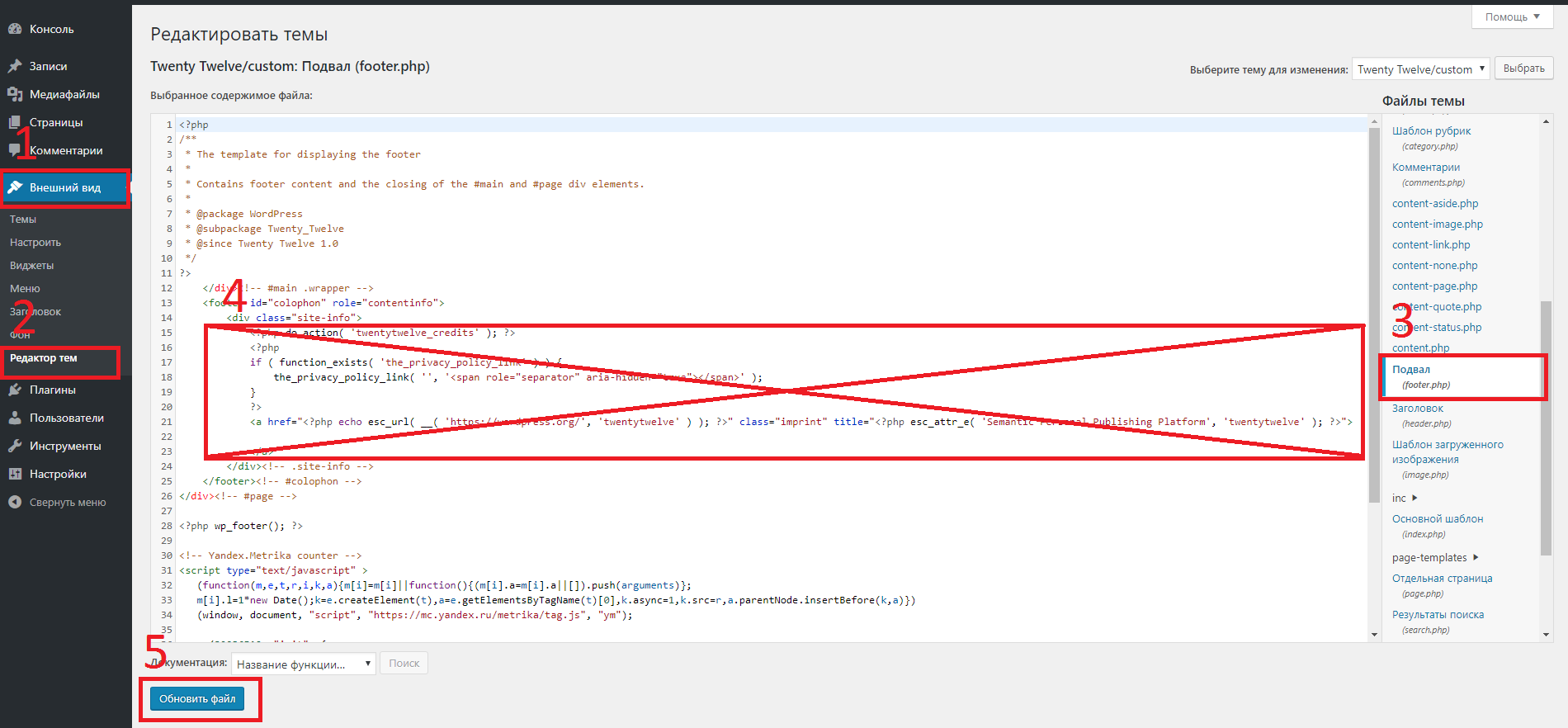Open Темы submenu item
This screenshot has width=1568, height=728.
(23, 219)
